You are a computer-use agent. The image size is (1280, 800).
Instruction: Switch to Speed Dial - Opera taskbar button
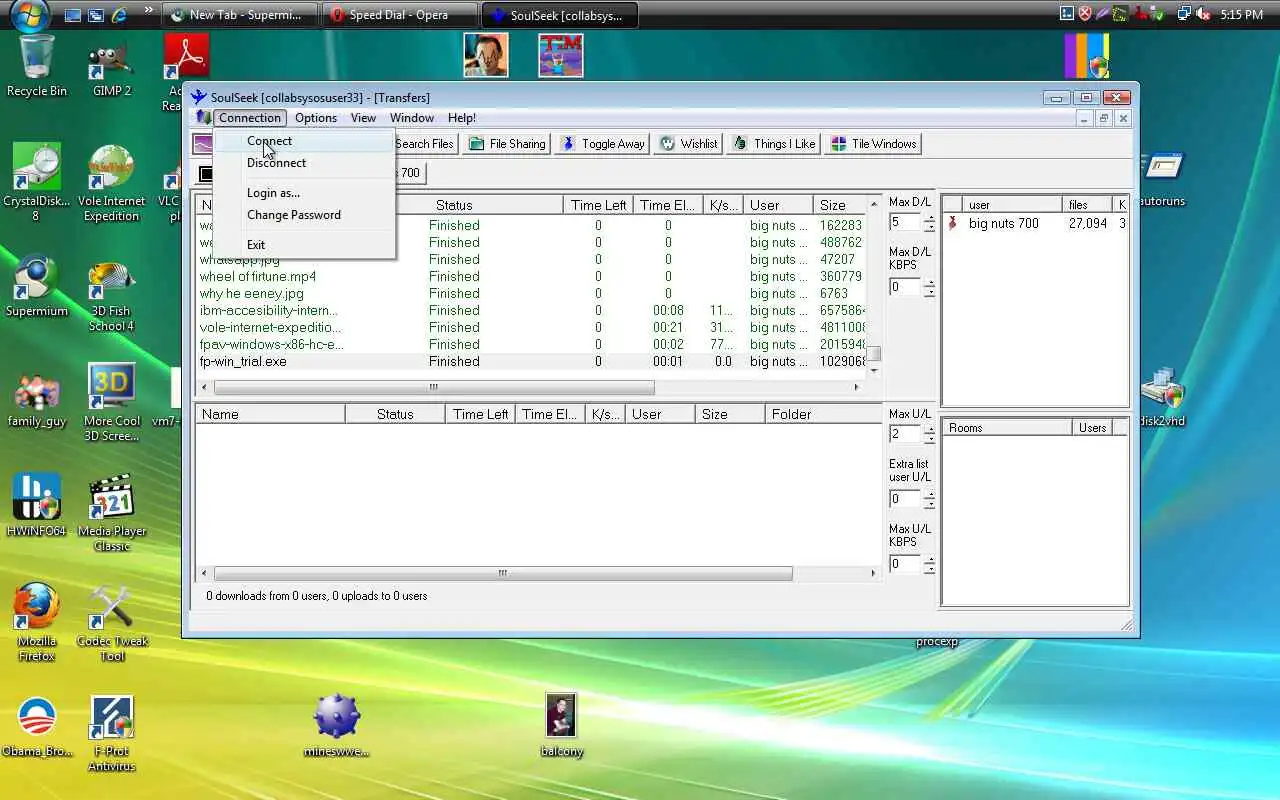point(399,15)
